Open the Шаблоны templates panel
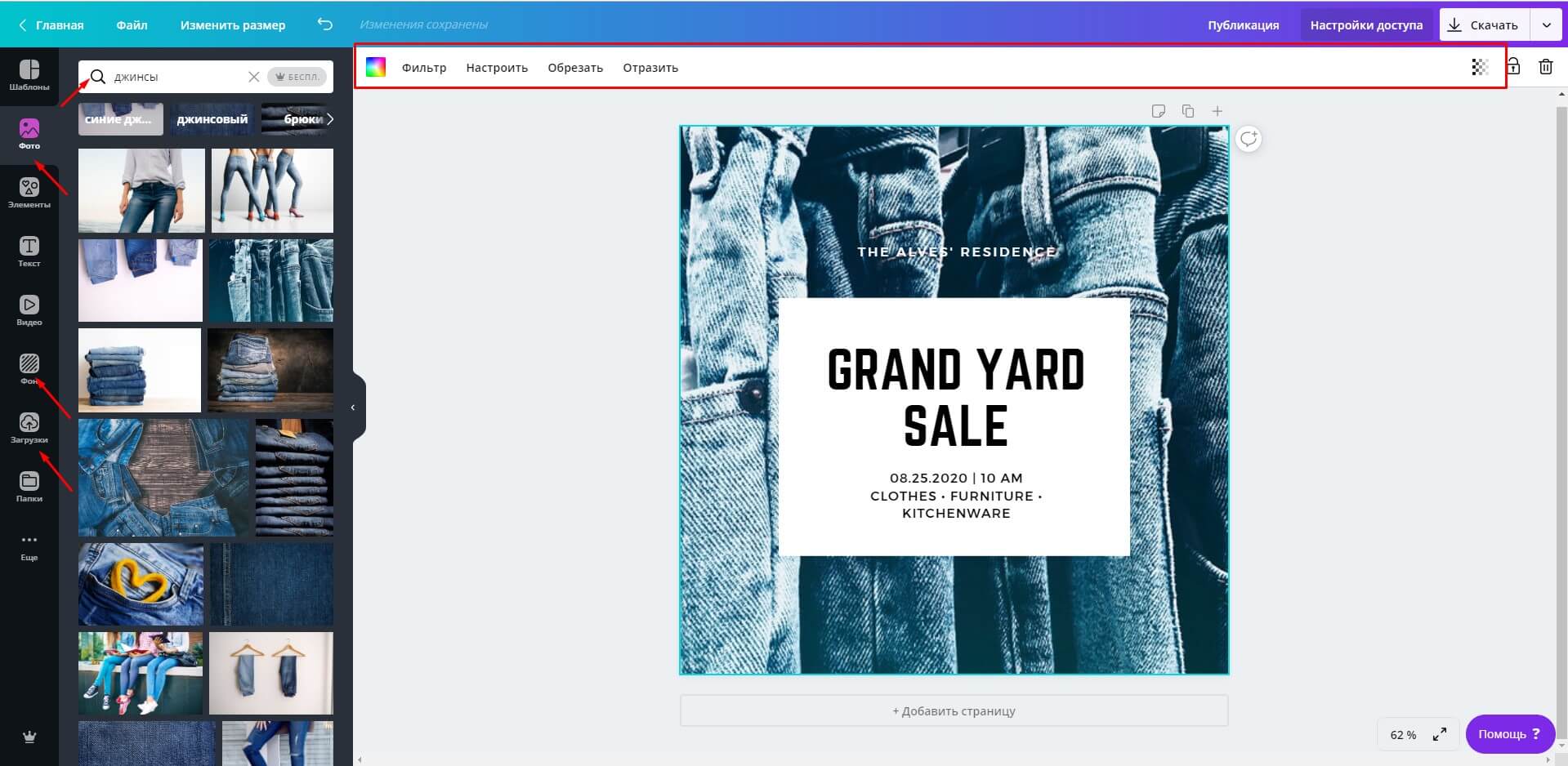The width and height of the screenshot is (1568, 766). tap(29, 75)
